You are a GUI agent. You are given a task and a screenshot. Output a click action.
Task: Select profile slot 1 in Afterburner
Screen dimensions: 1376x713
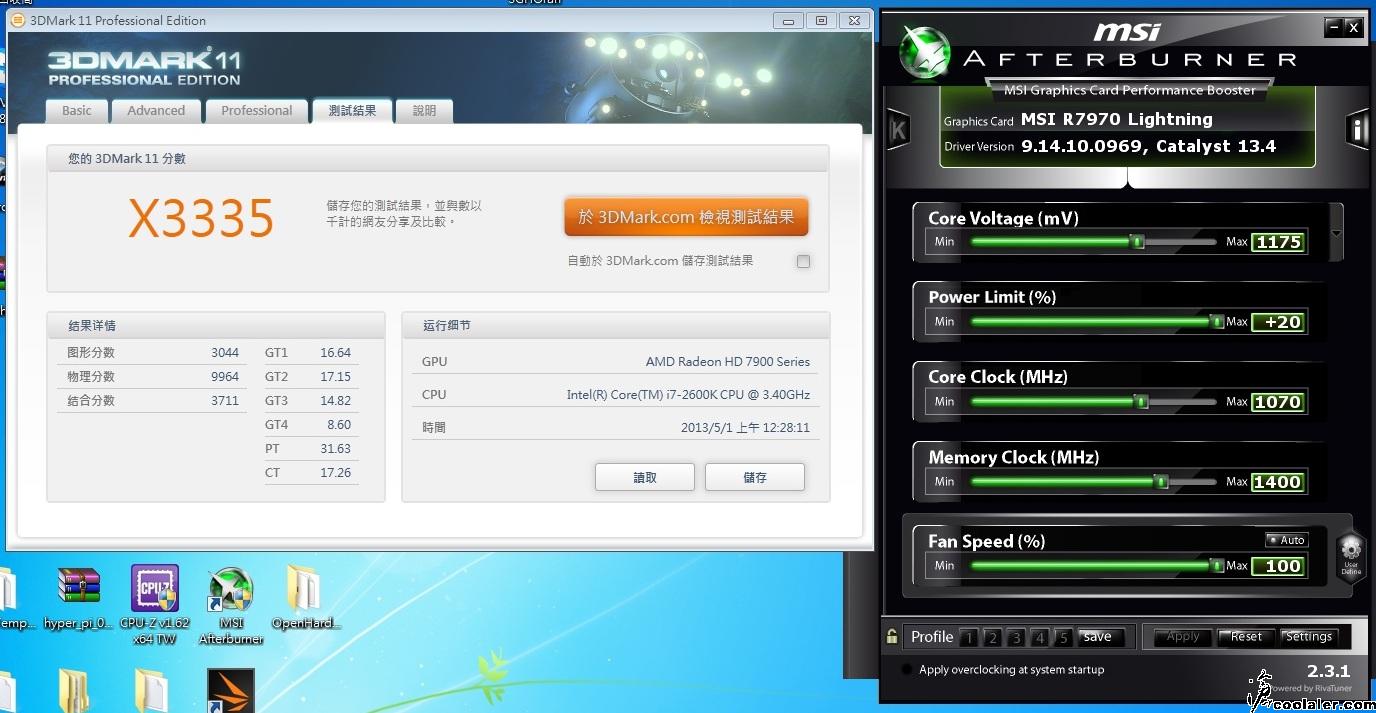click(968, 637)
